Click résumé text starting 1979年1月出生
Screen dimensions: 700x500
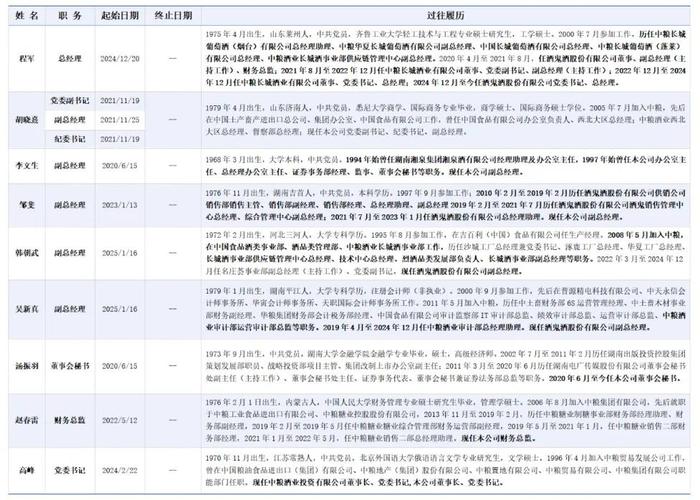[446, 309]
